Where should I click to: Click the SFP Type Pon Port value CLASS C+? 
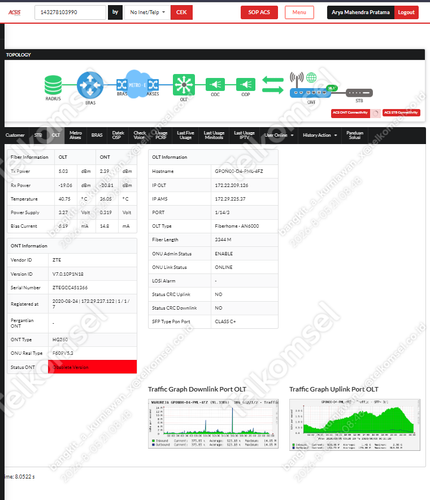coord(225,322)
